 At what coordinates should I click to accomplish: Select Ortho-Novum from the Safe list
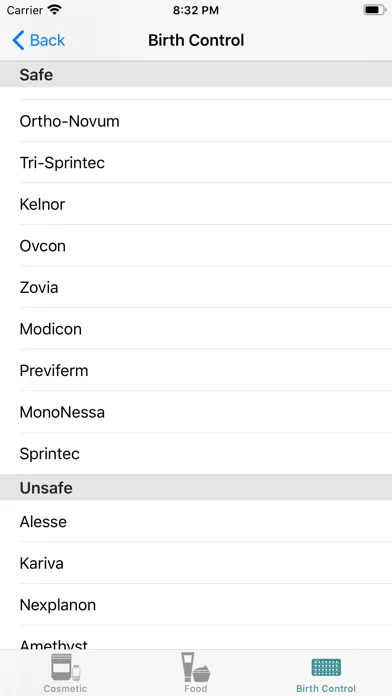[196, 121]
